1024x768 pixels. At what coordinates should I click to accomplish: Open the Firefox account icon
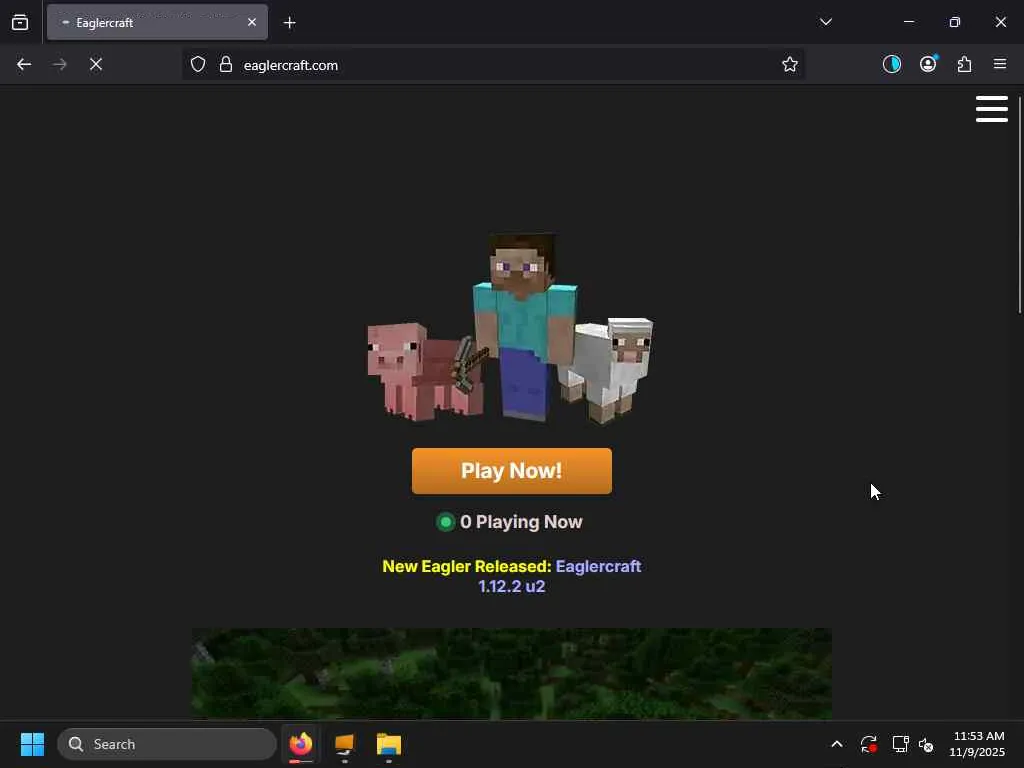coord(928,64)
